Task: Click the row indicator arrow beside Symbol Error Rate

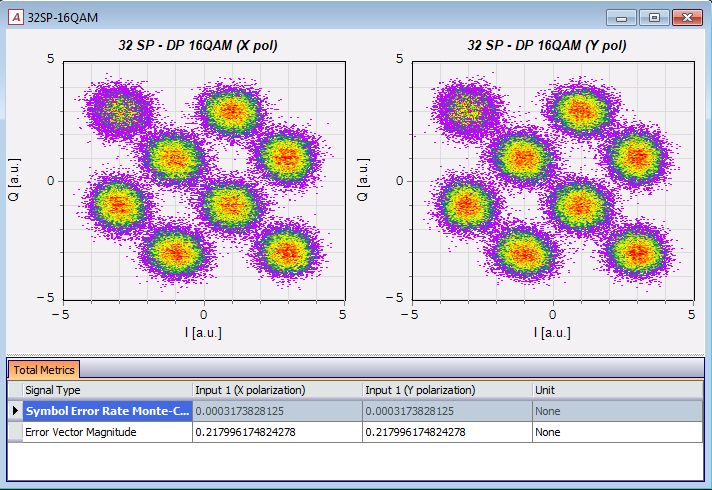Action: click(x=15, y=411)
